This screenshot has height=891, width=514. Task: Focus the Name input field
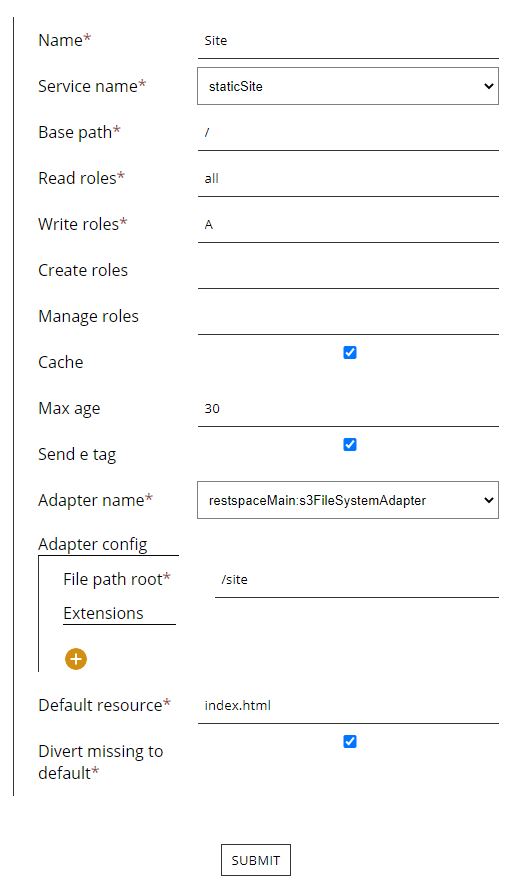[x=348, y=41]
